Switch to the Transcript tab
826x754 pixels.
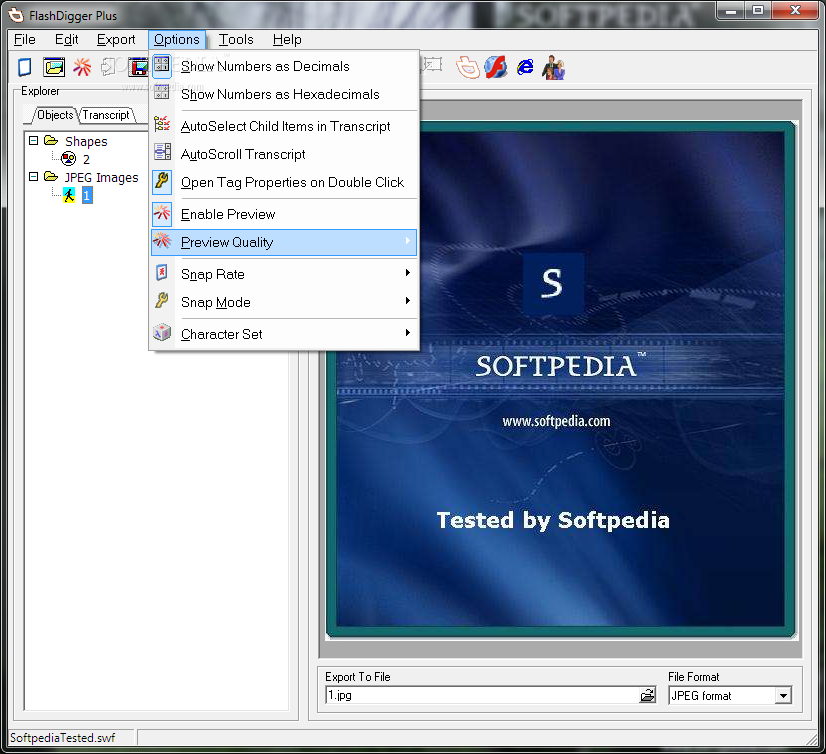tap(106, 115)
